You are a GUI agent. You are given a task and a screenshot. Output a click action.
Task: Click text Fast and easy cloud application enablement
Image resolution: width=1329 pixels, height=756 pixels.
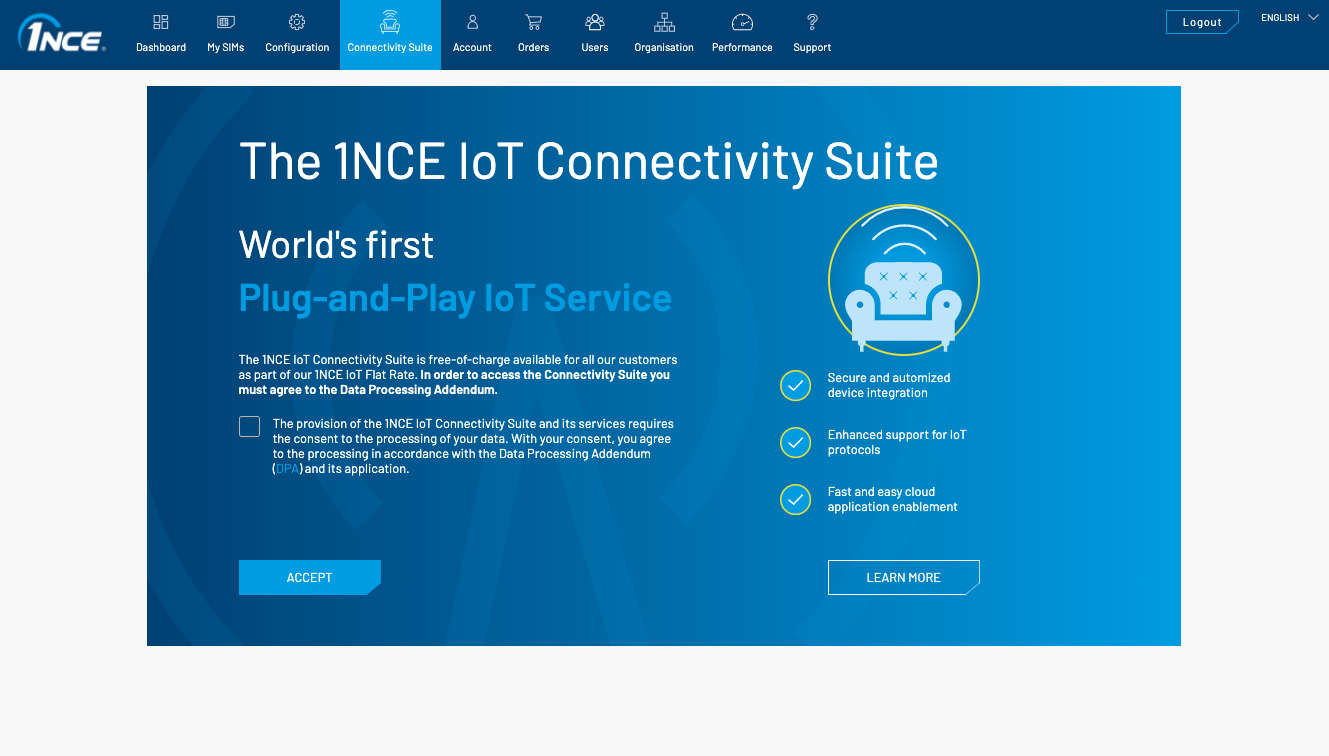[x=892, y=499]
